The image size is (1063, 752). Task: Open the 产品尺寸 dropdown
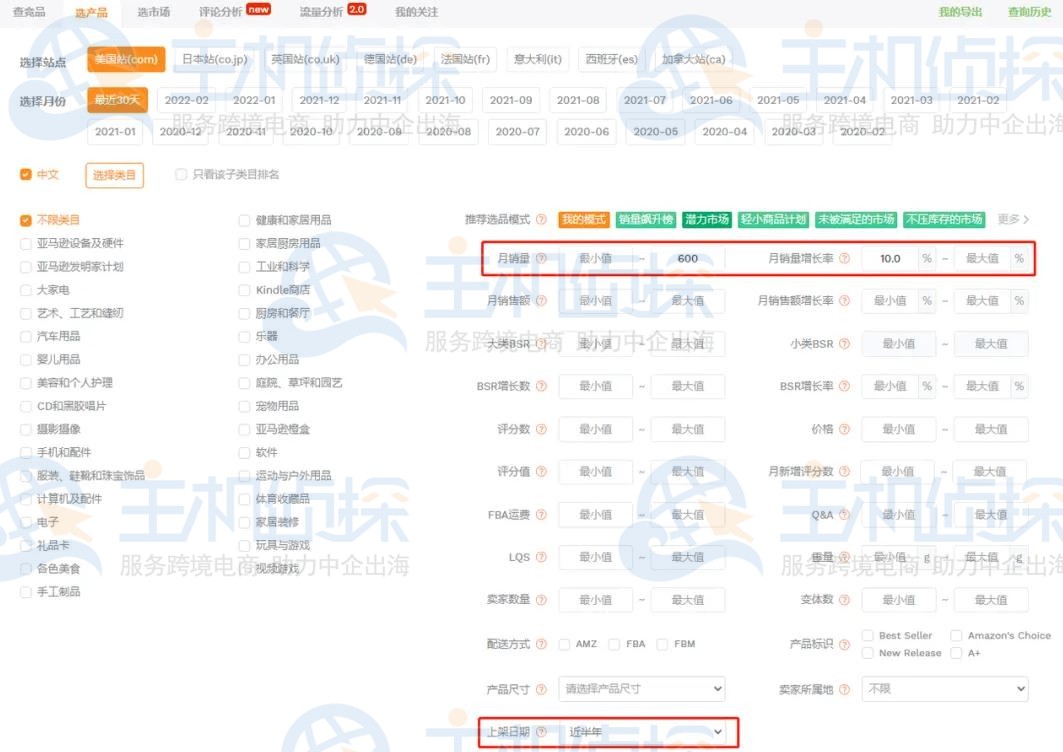[x=642, y=689]
